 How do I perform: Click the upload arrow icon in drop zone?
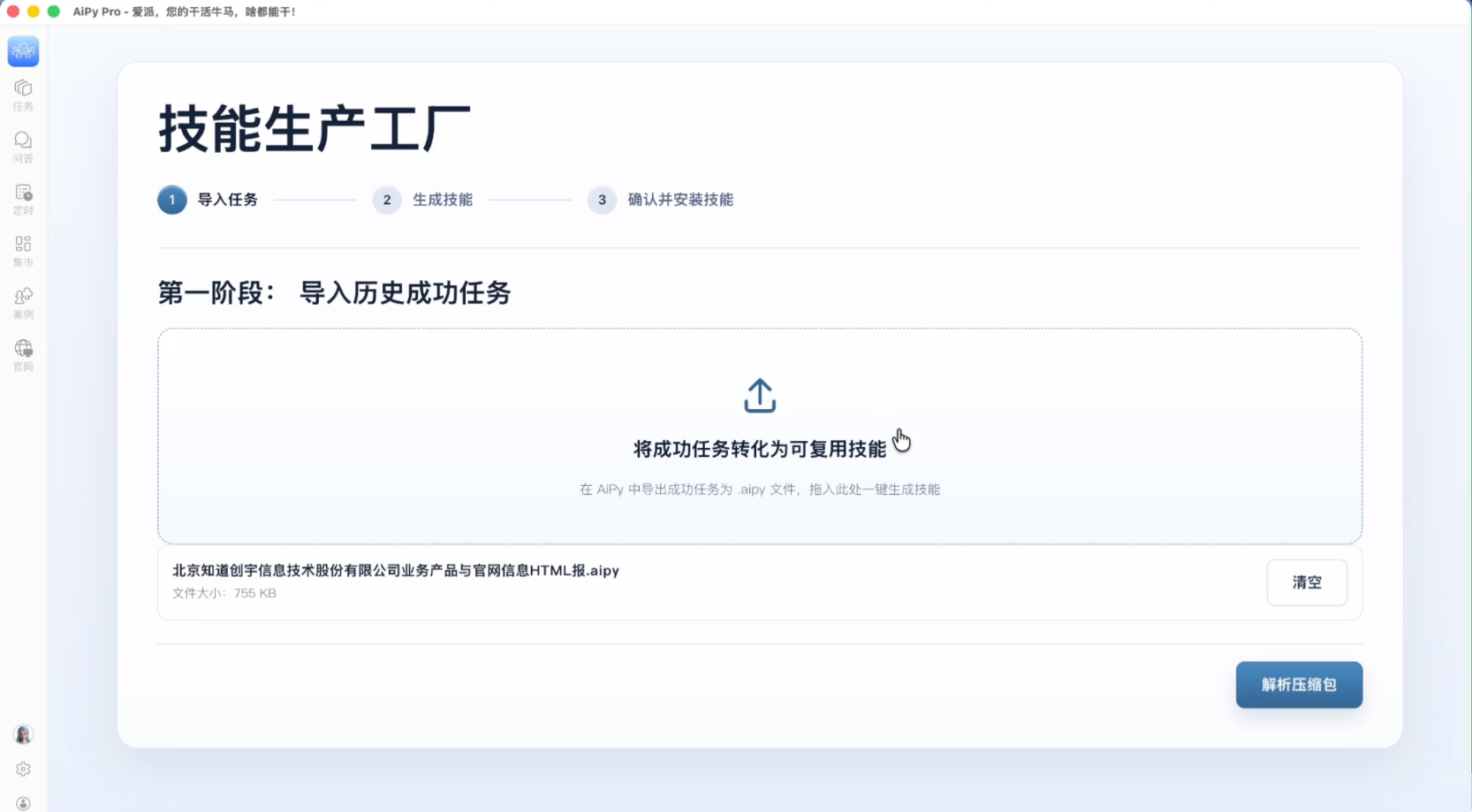(x=760, y=396)
